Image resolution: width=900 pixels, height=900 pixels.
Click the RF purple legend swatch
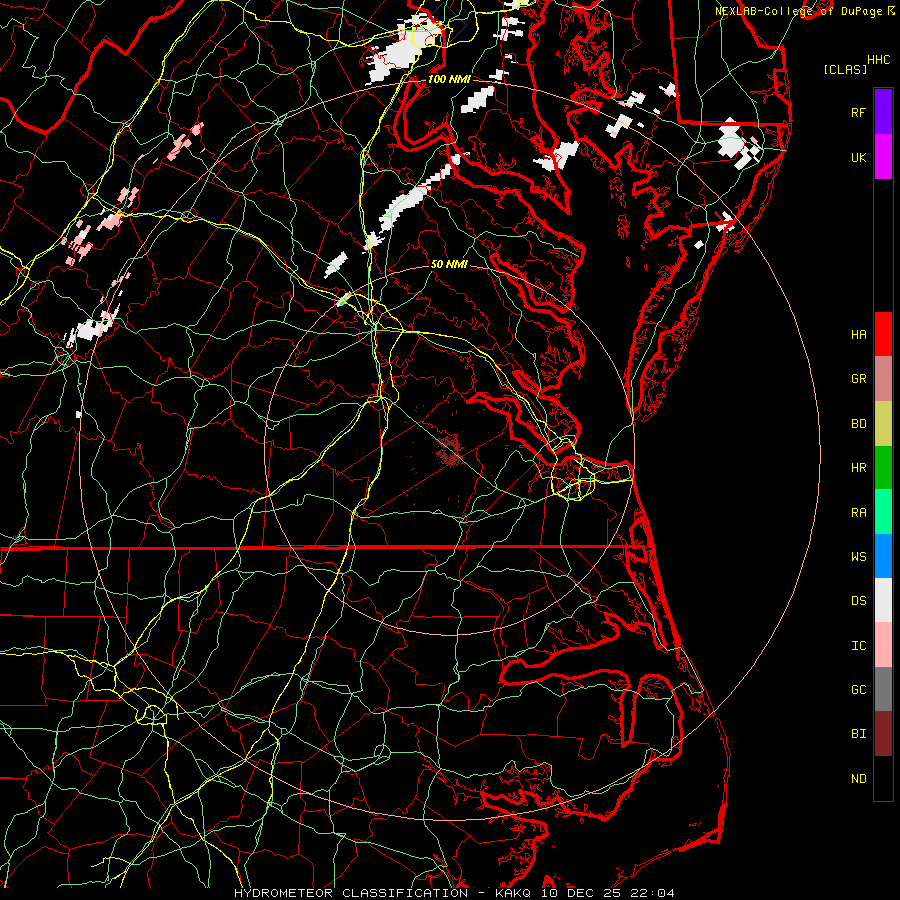883,112
